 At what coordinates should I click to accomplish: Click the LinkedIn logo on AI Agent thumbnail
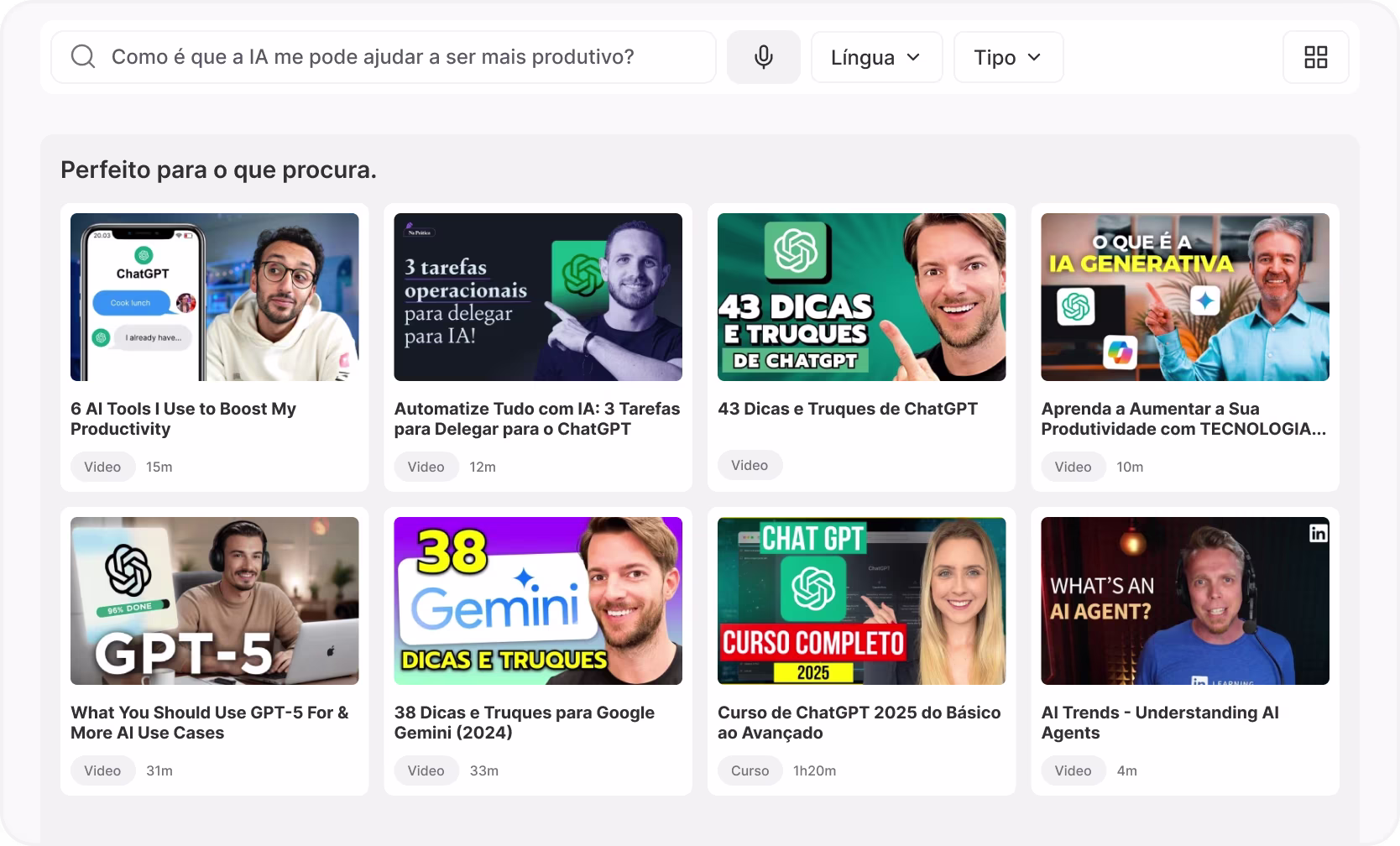pos(1319,533)
